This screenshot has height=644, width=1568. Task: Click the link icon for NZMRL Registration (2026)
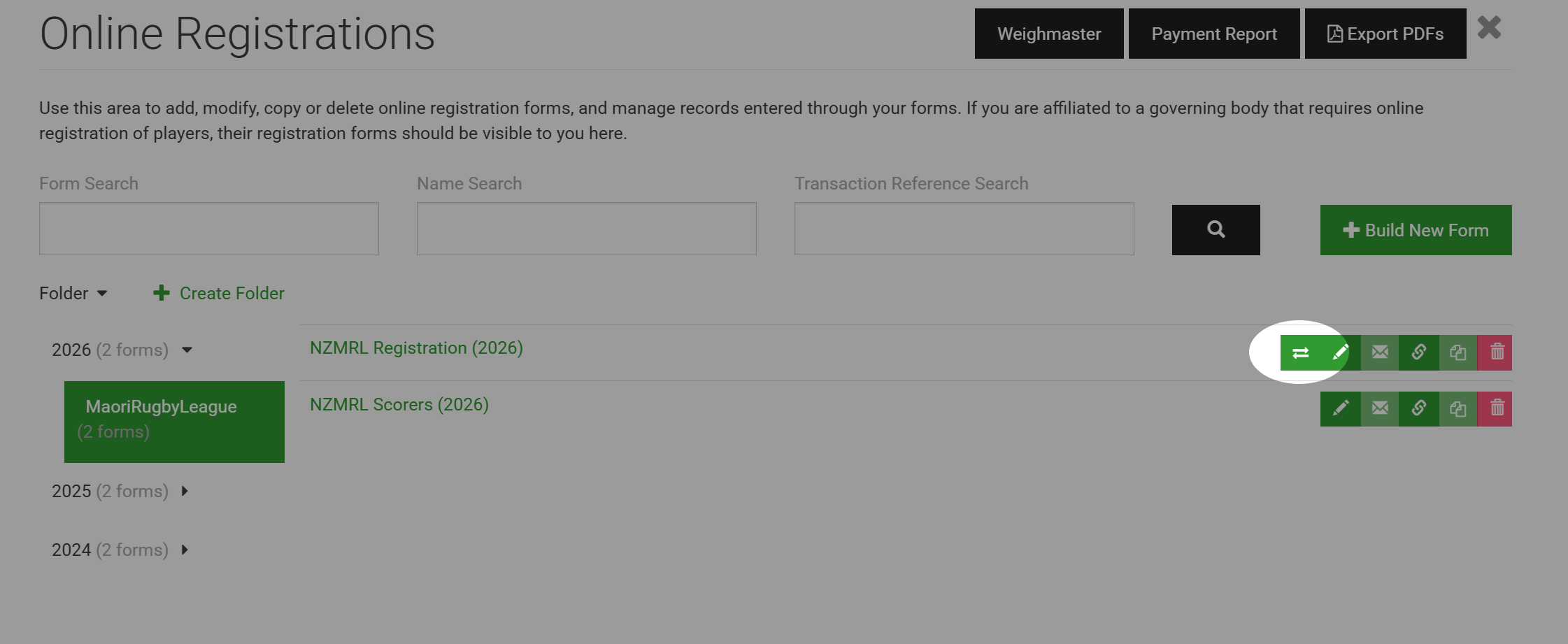(x=1419, y=352)
